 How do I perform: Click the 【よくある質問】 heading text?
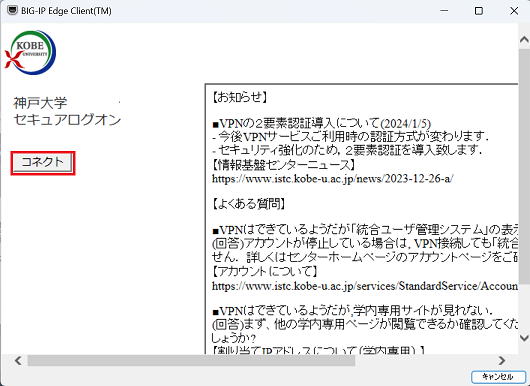(248, 204)
